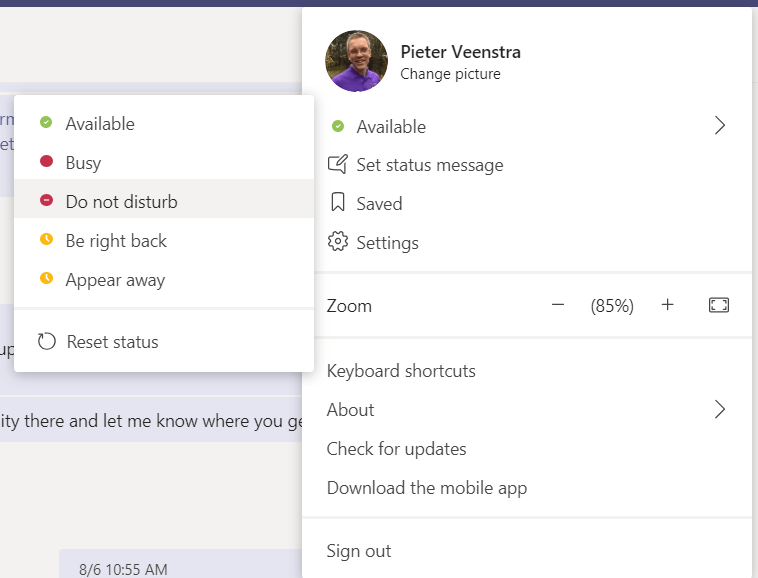This screenshot has width=758, height=578.
Task: Click the Do not disturb status icon
Action: (46, 200)
